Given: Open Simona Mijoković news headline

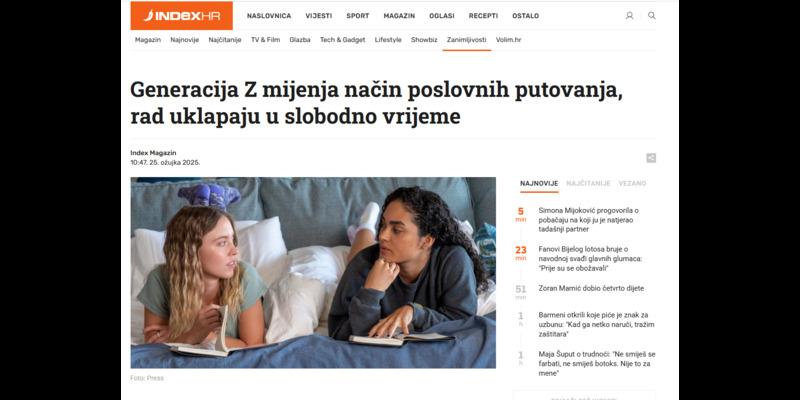Looking at the screenshot, I should tap(589, 220).
